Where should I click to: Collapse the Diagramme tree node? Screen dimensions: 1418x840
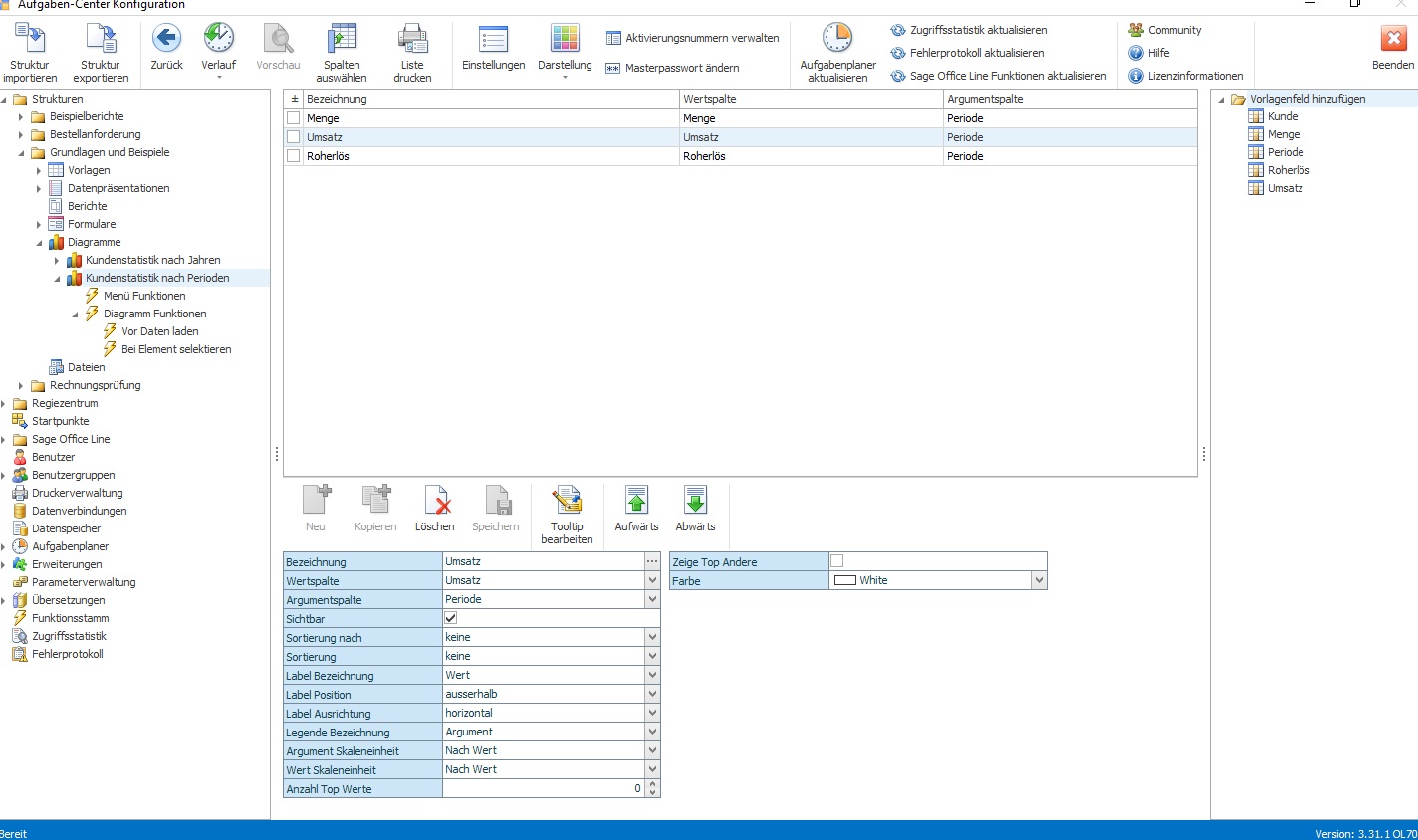(x=39, y=242)
